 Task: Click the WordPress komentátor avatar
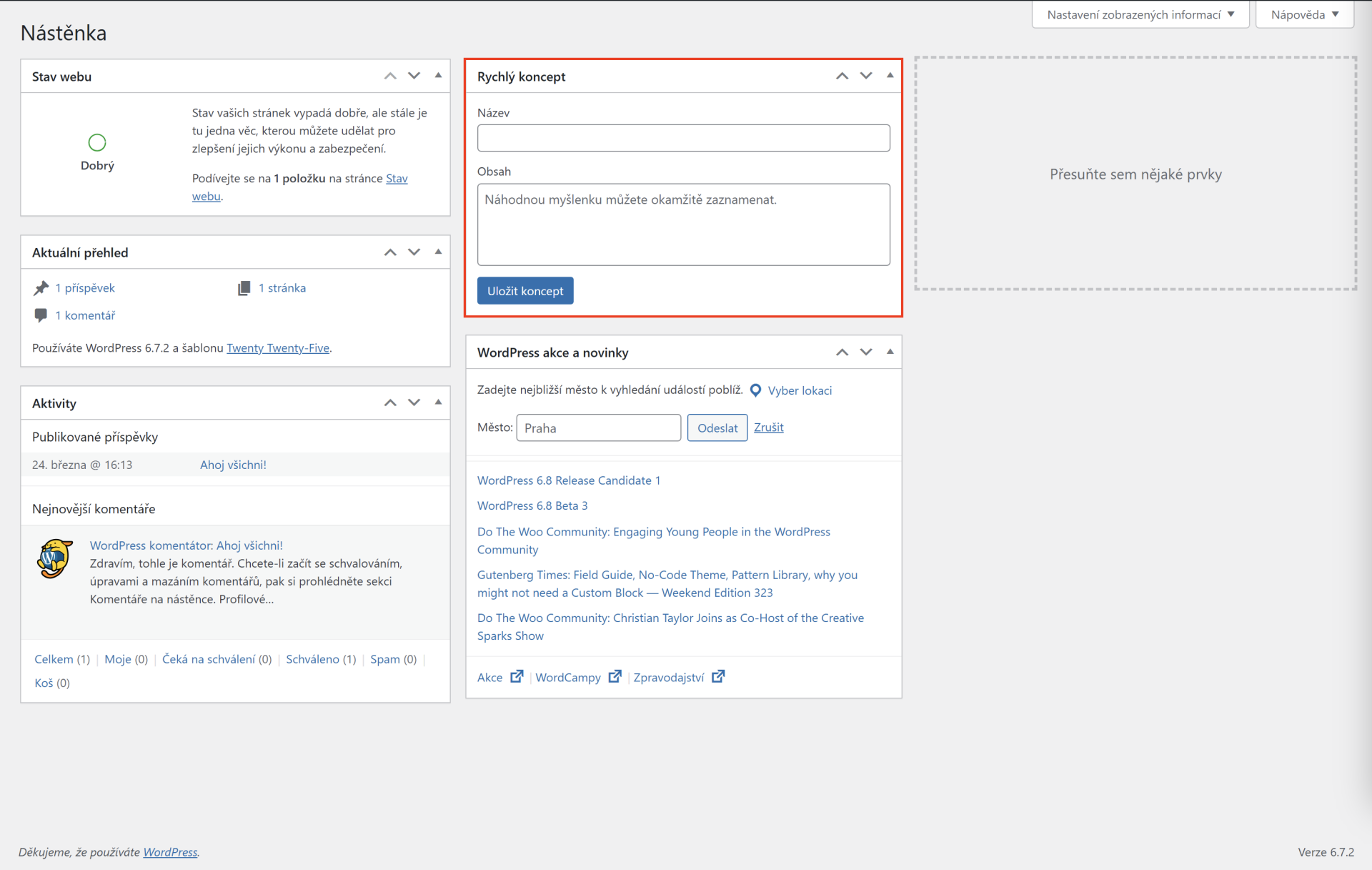click(55, 559)
